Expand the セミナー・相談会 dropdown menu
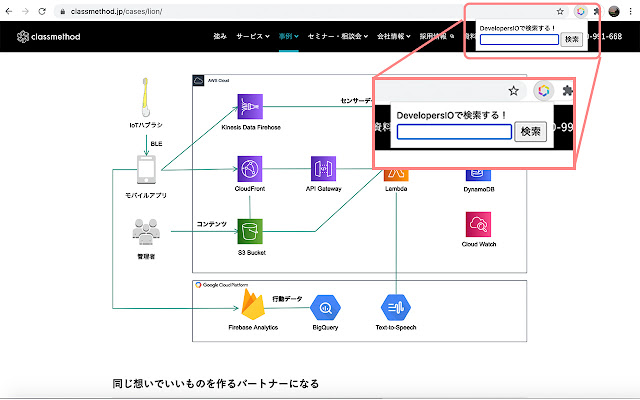 point(338,36)
